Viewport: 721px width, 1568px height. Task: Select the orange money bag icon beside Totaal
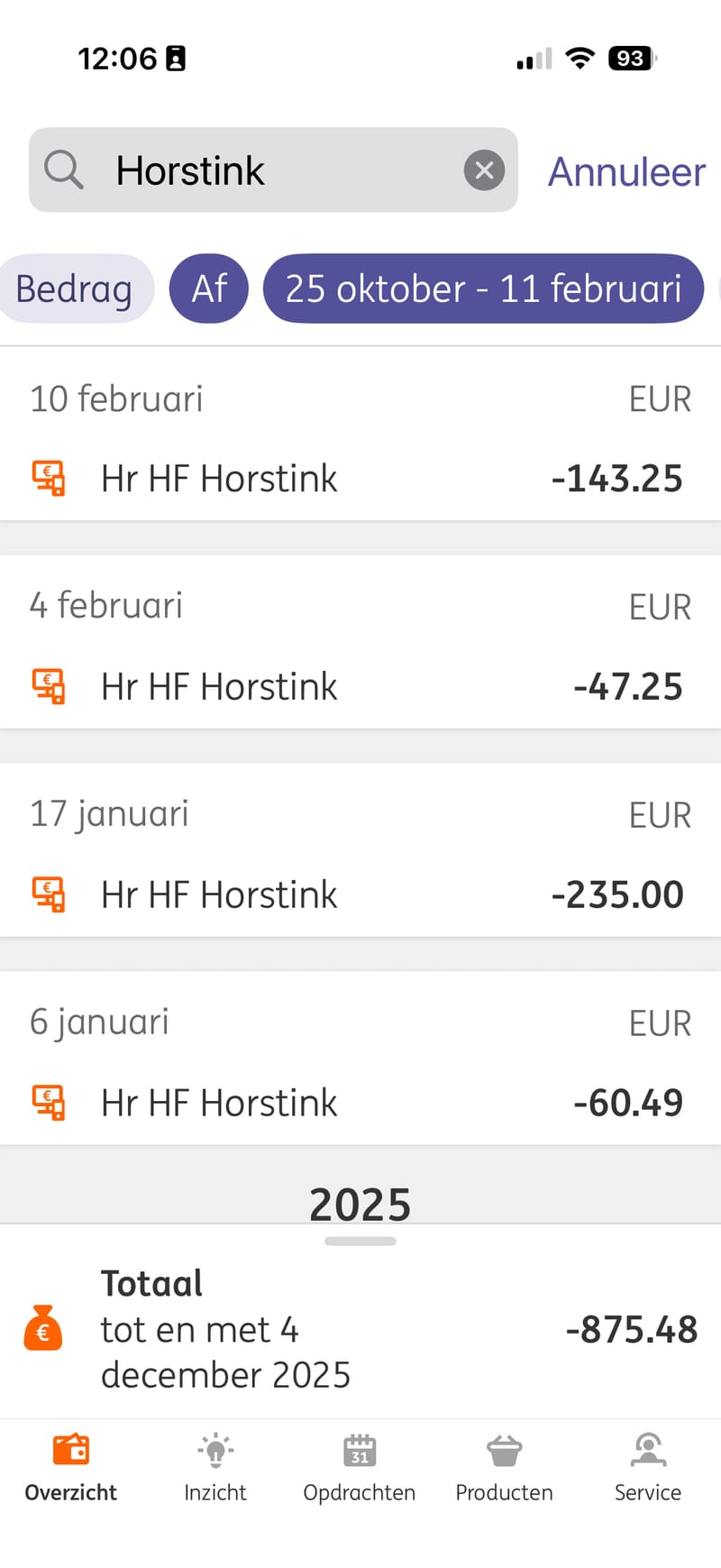[42, 1329]
